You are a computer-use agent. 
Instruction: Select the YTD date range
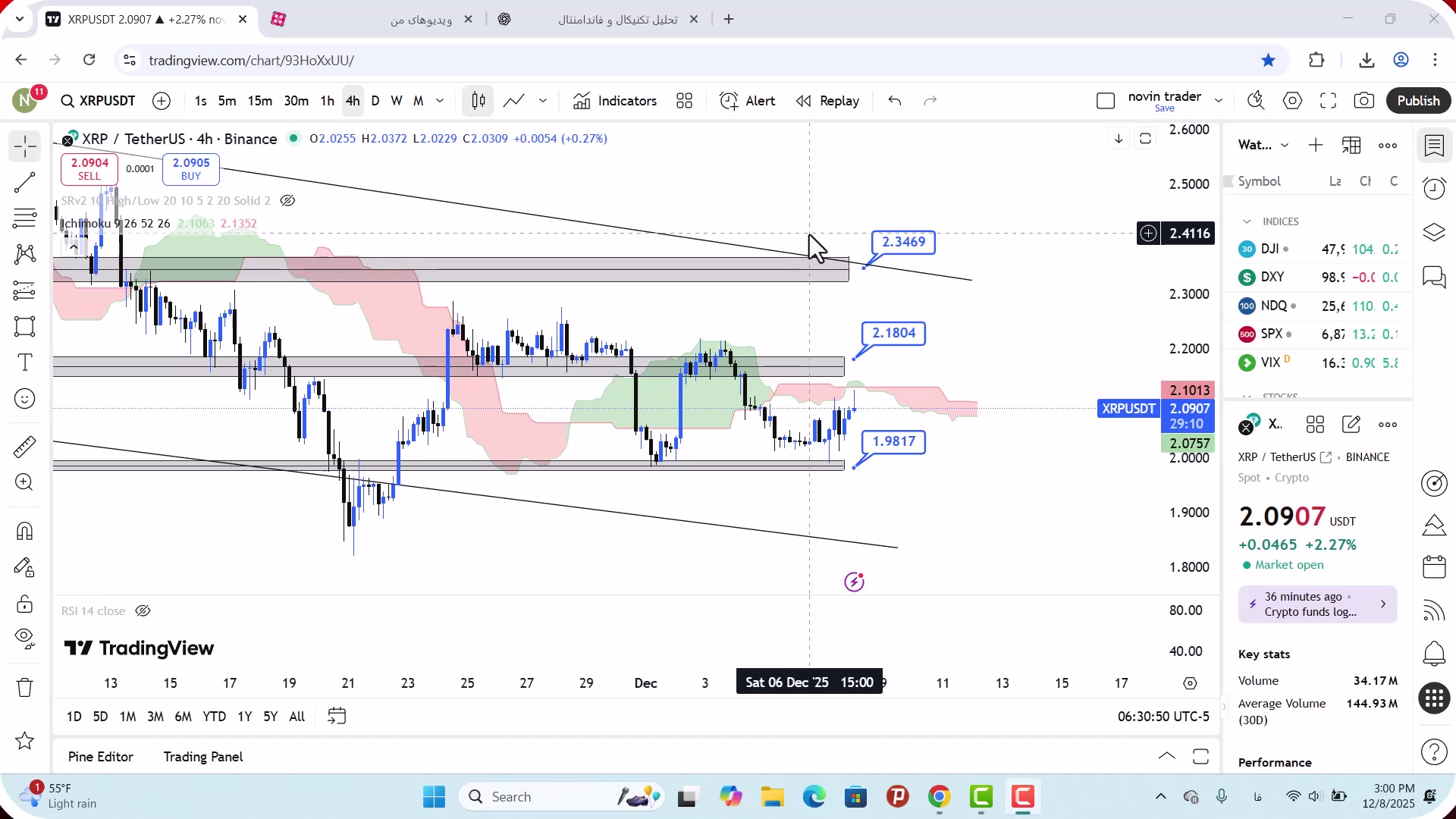[x=215, y=717]
